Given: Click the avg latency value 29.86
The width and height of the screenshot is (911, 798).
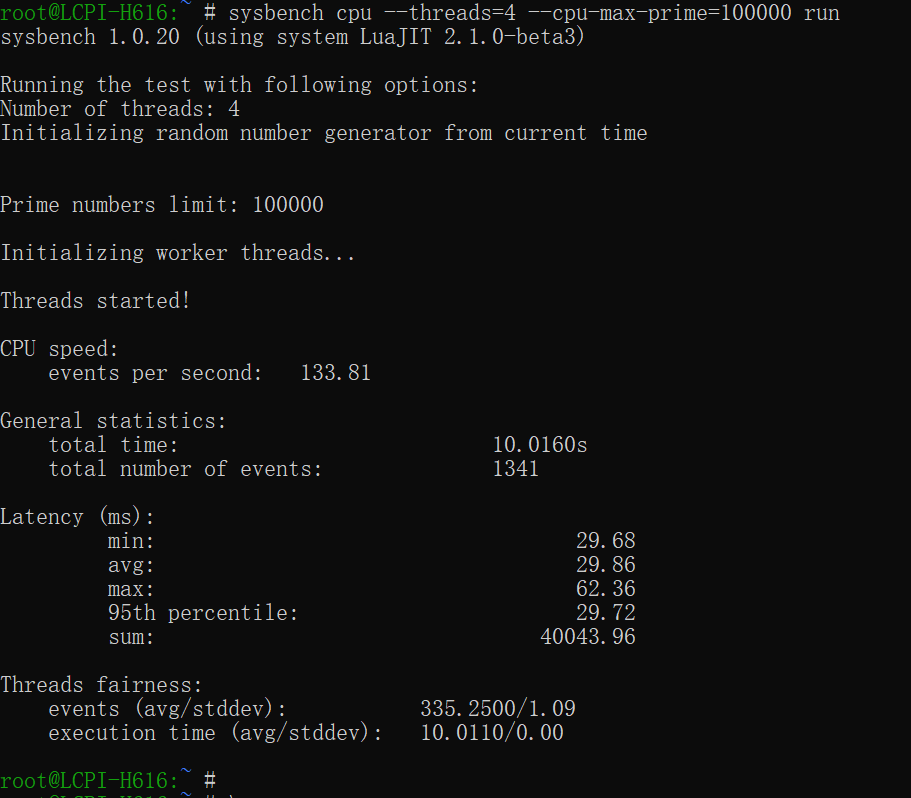Looking at the screenshot, I should [x=605, y=565].
